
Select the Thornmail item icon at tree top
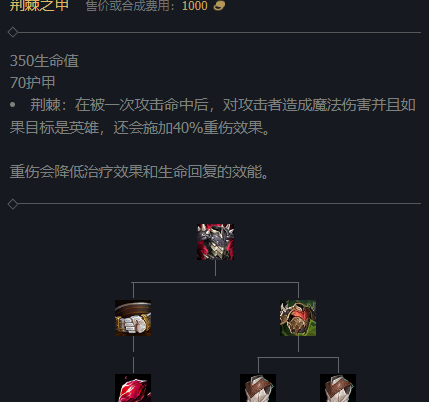[215, 242]
